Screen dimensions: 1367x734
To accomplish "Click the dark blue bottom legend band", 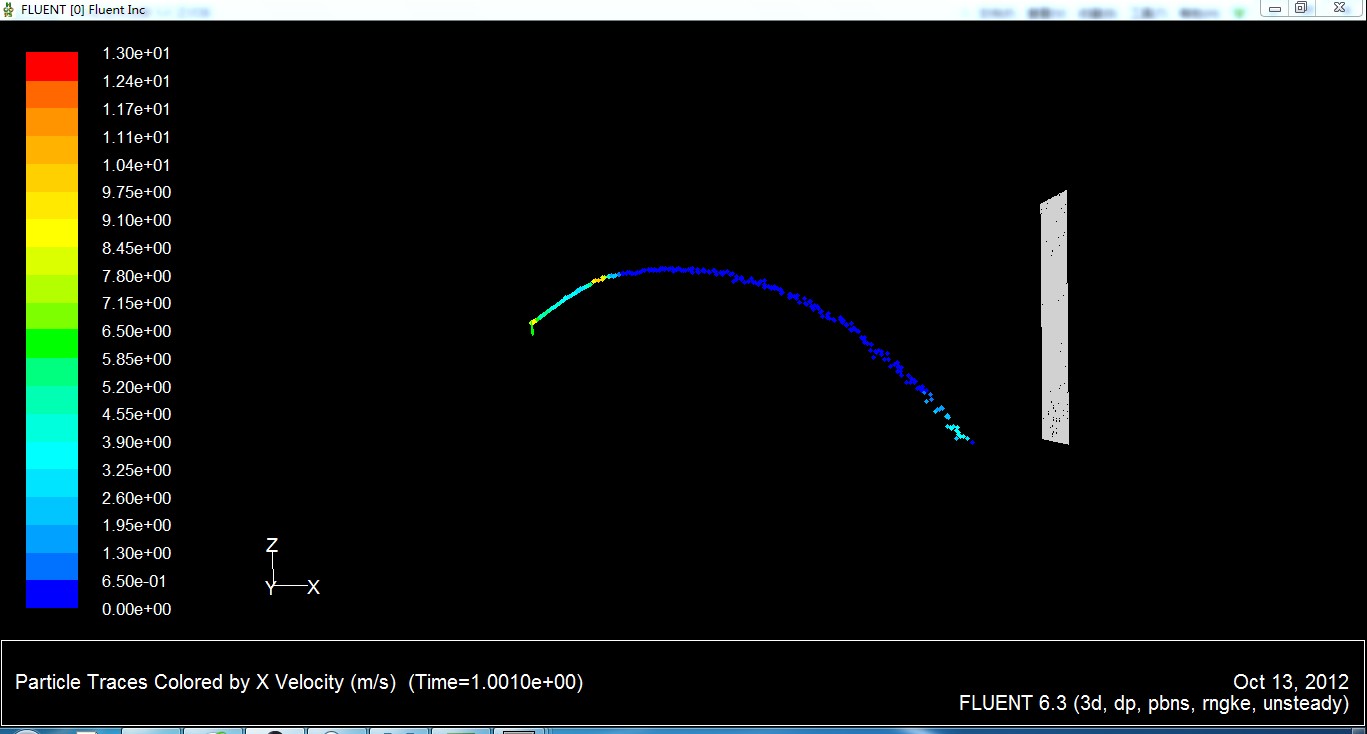I will 51,594.
